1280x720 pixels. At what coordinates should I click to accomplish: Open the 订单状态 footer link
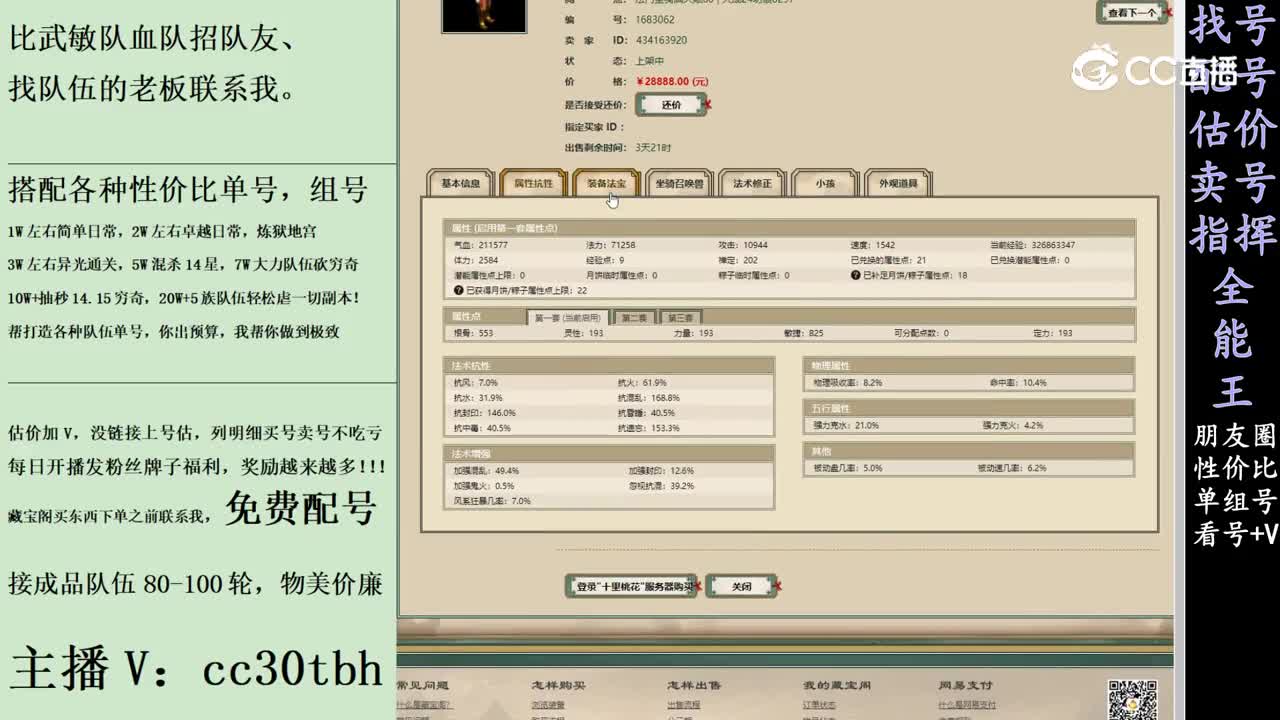(819, 705)
